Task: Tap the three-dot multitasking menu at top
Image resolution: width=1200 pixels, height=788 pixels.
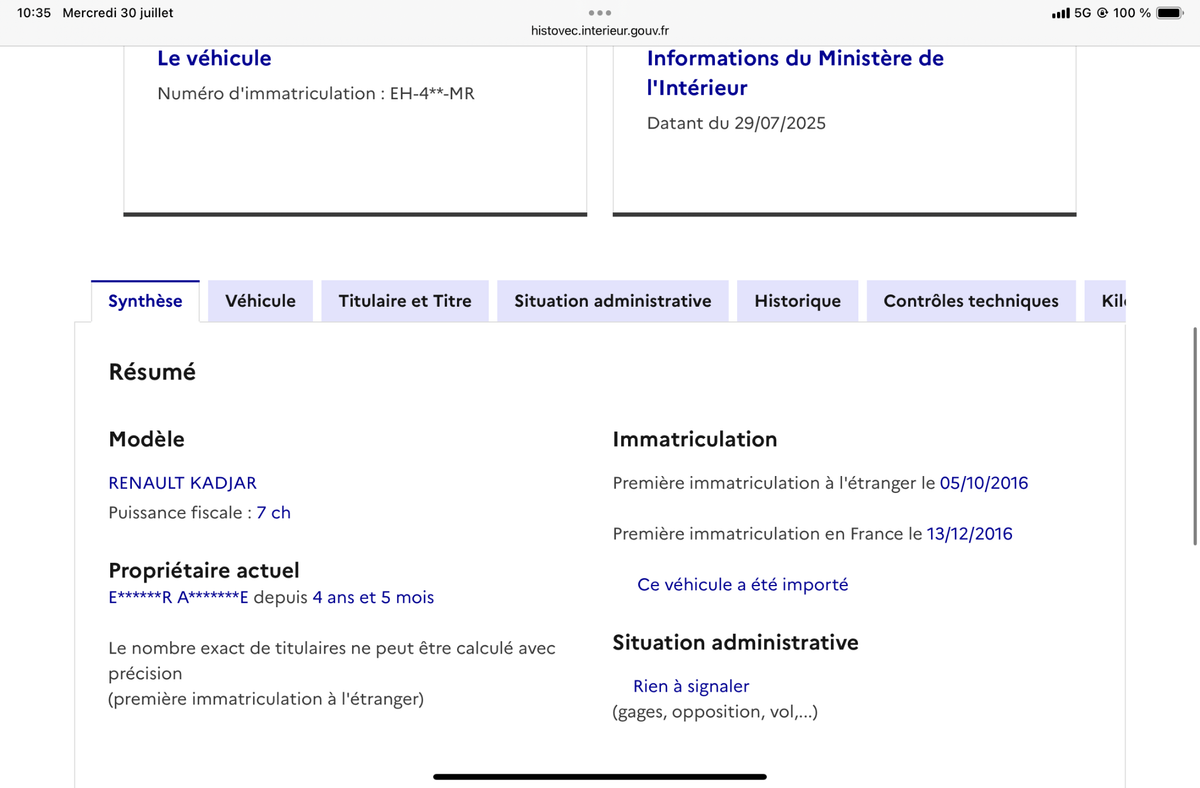Action: coord(600,13)
